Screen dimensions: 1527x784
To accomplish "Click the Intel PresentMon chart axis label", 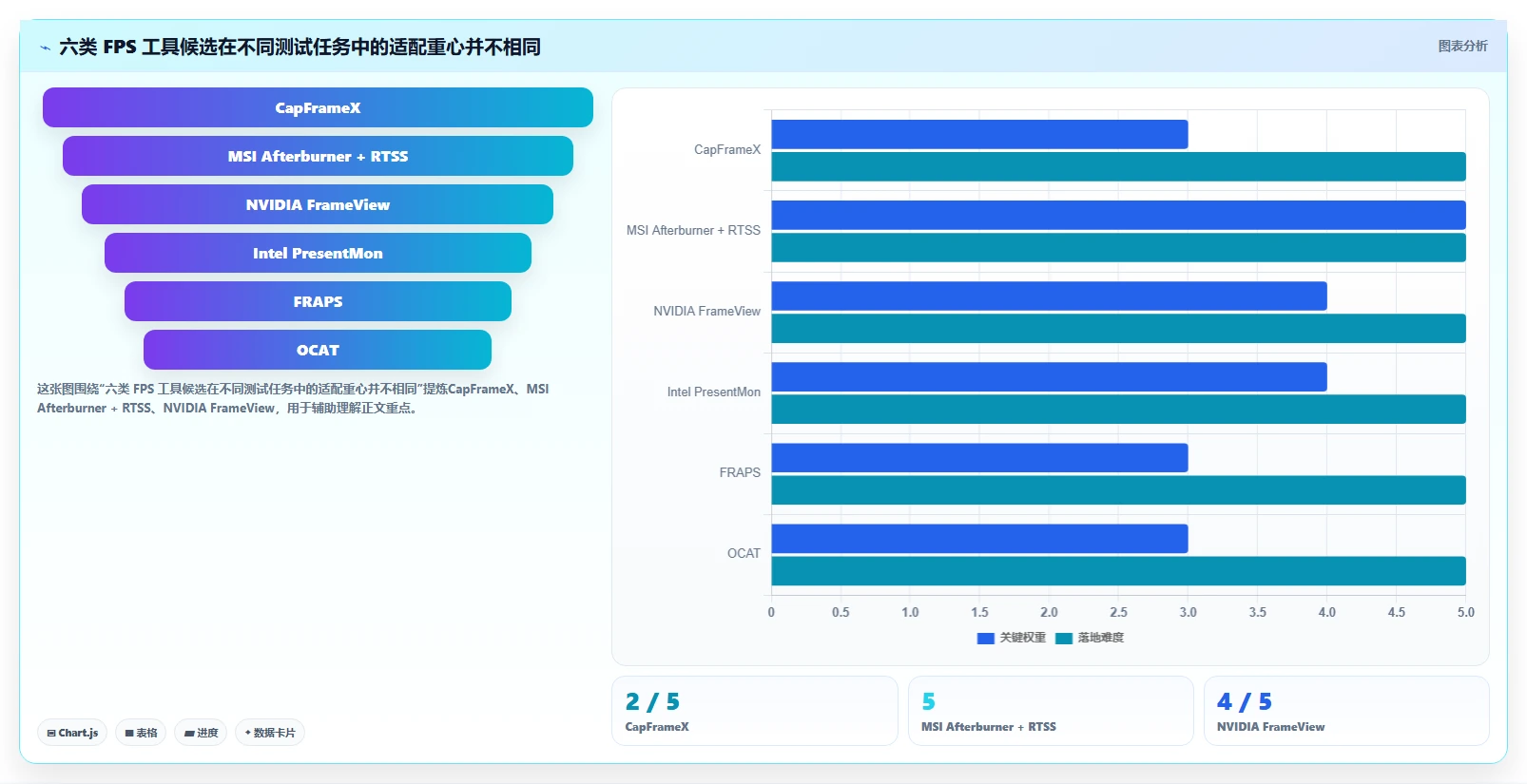I will click(x=713, y=392).
